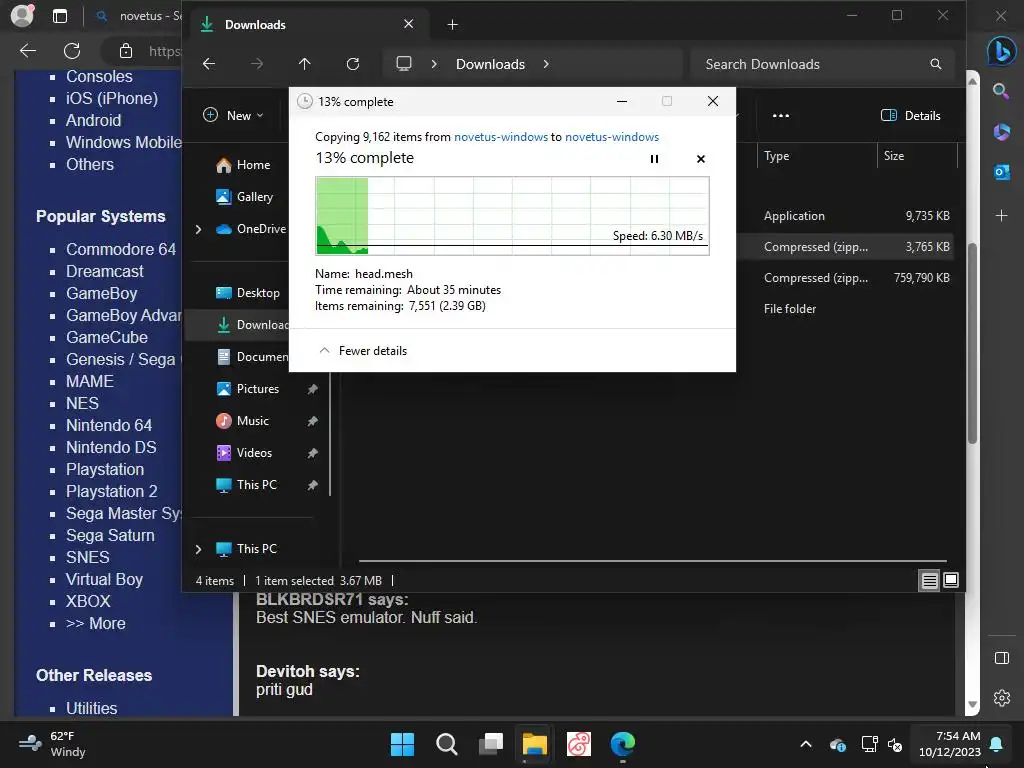1024x768 pixels.
Task: Switch to details list view icon
Action: tap(929, 580)
